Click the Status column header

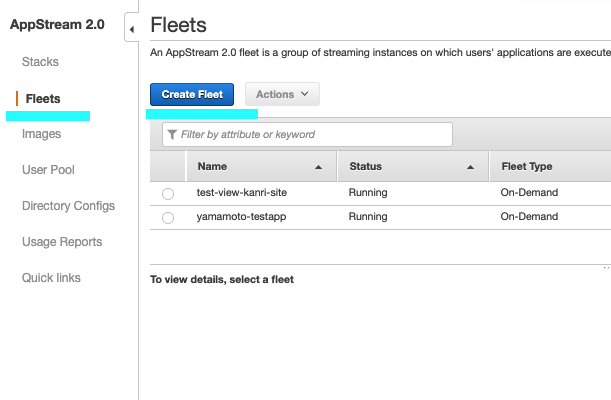(413, 166)
